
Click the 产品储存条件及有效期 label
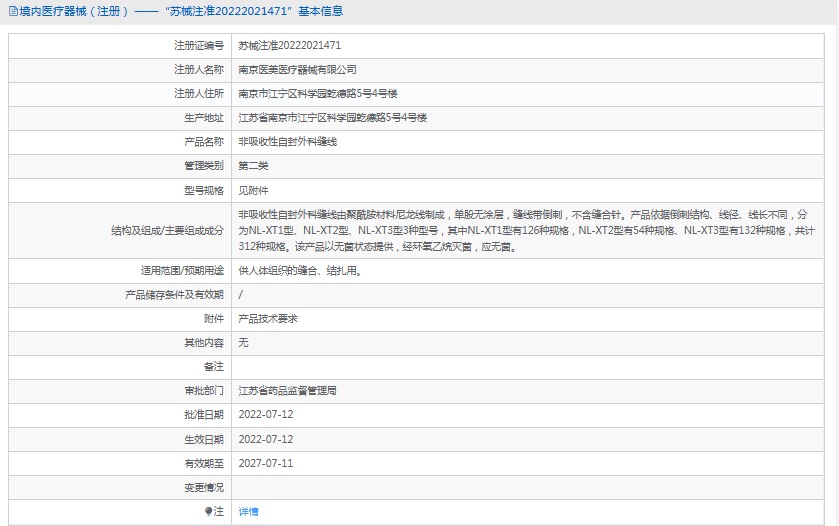174,295
